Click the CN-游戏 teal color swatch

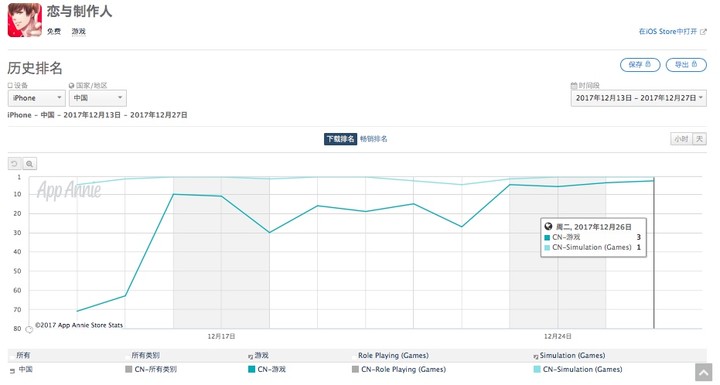click(x=251, y=369)
